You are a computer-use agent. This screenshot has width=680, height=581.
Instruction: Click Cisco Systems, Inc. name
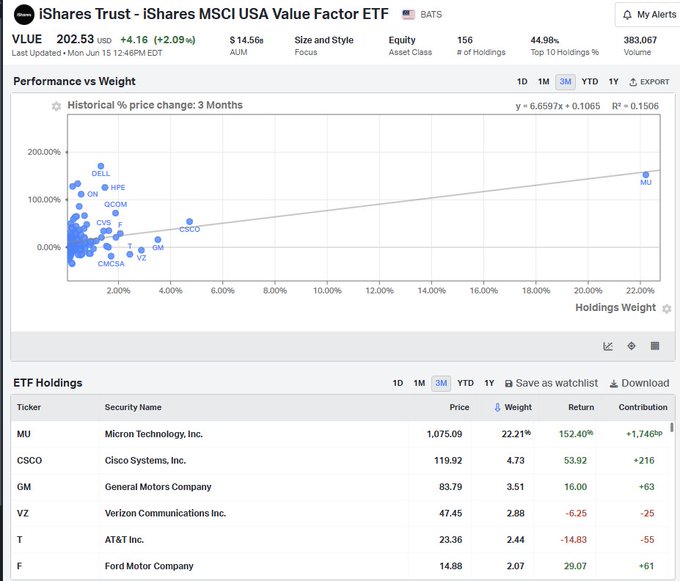[x=145, y=460]
